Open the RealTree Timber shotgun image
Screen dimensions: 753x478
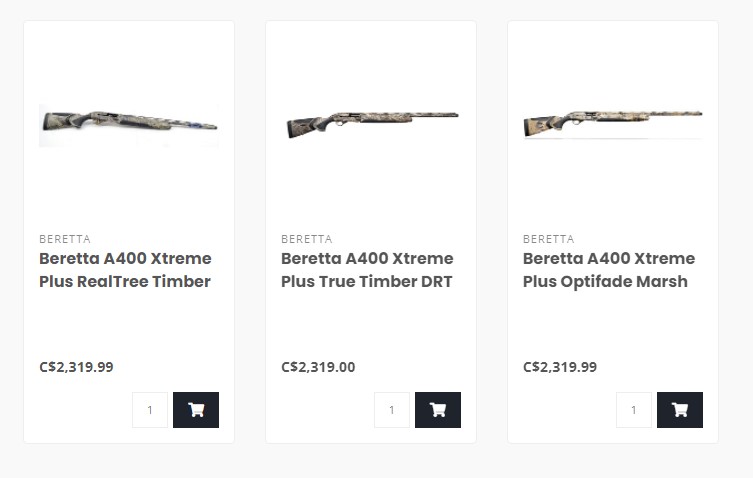coord(129,125)
